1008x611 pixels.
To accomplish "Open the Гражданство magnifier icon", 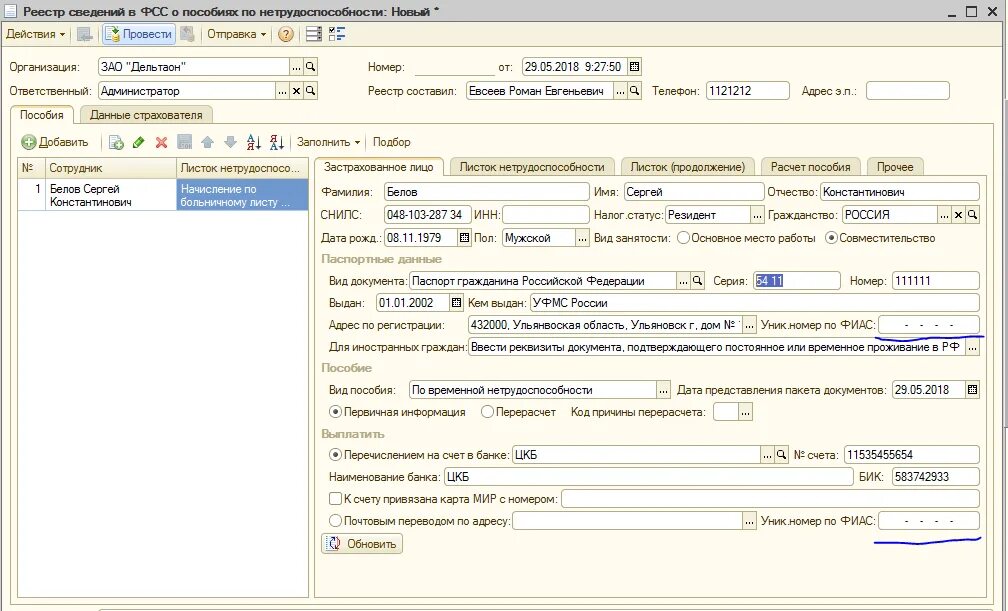I will click(x=972, y=215).
